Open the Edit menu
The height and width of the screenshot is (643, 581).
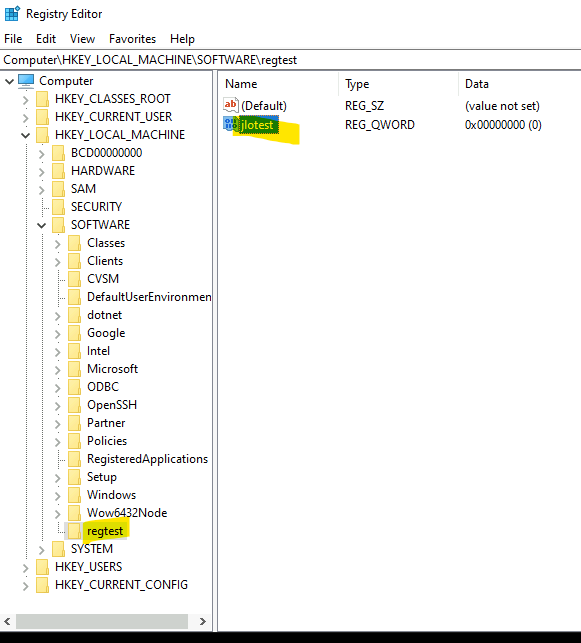[46, 39]
